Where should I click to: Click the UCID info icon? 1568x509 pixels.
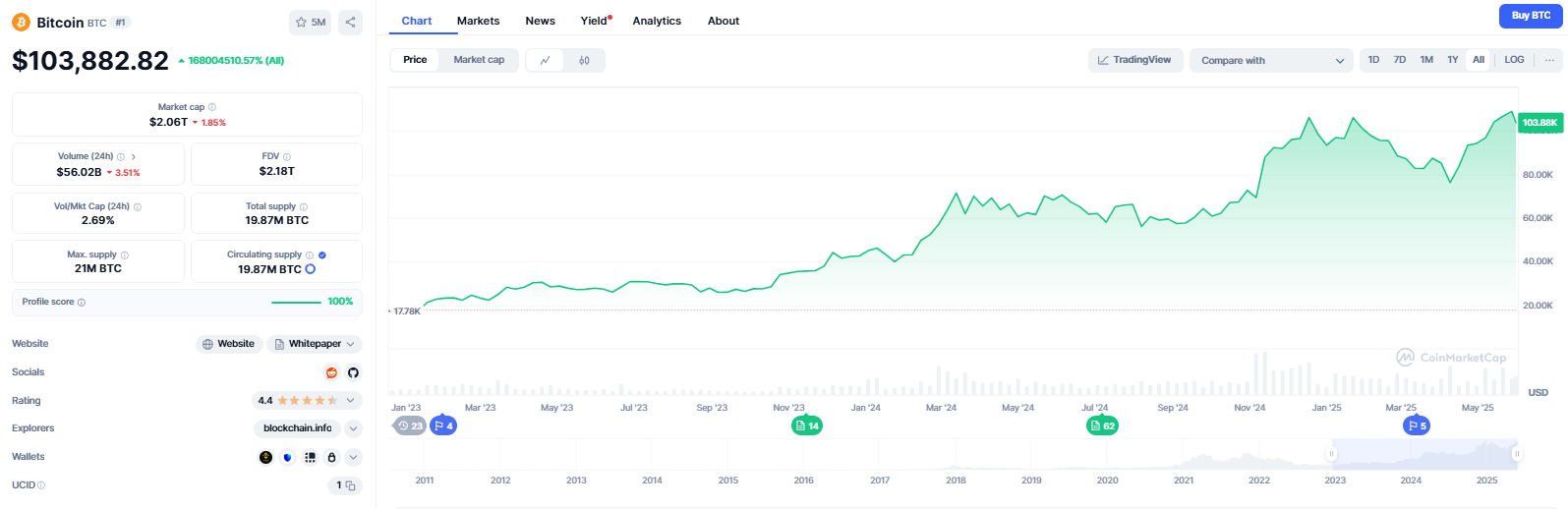(x=41, y=485)
